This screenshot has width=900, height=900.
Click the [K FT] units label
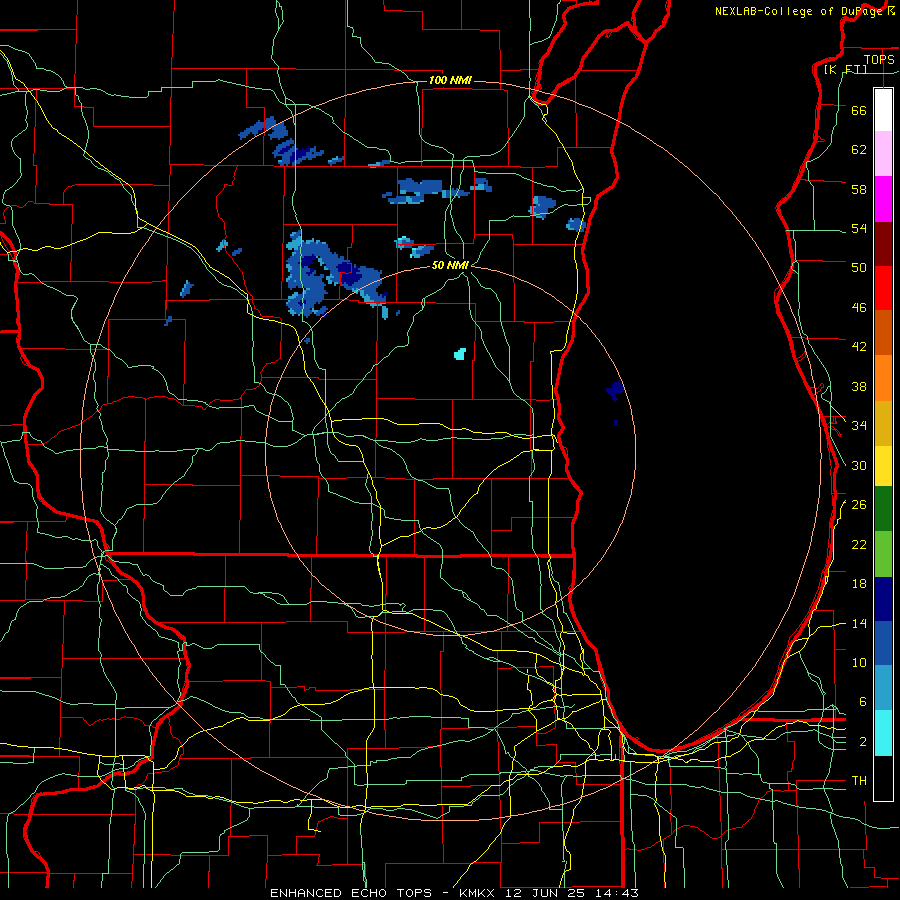coord(845,69)
